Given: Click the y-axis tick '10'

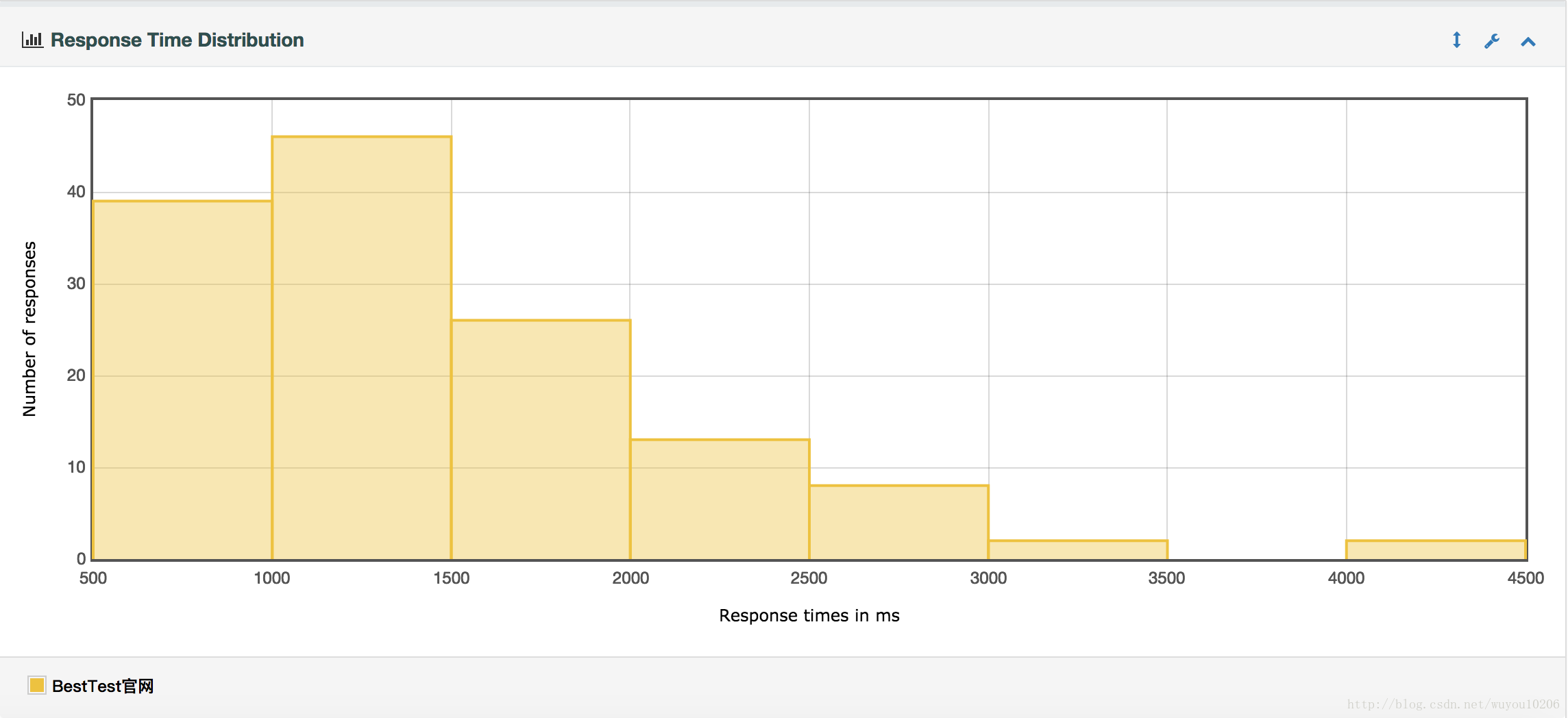Looking at the screenshot, I should pyautogui.click(x=76, y=467).
